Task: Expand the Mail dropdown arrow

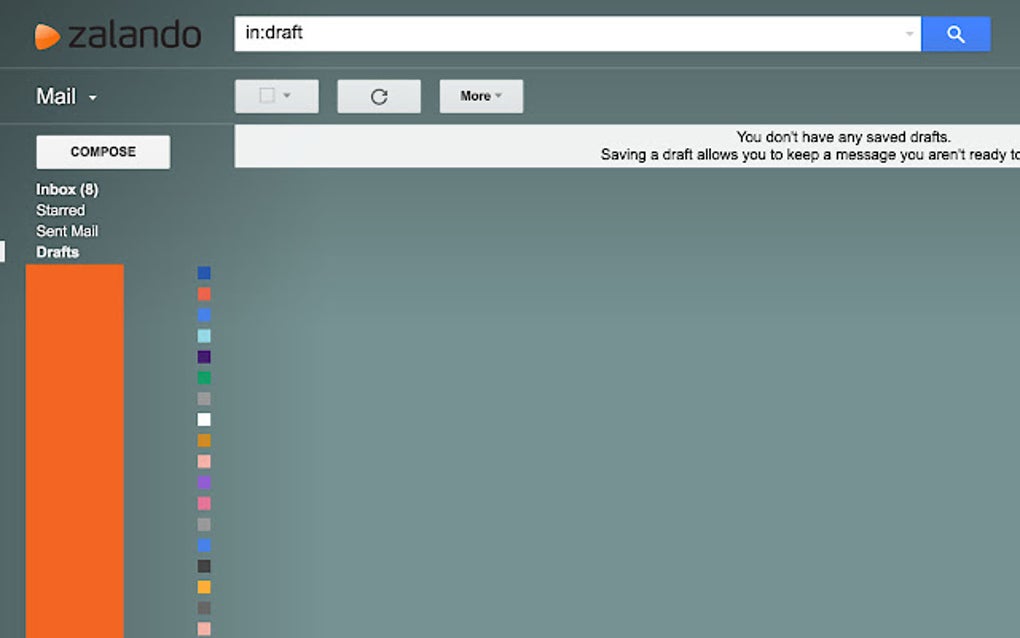Action: pos(91,98)
